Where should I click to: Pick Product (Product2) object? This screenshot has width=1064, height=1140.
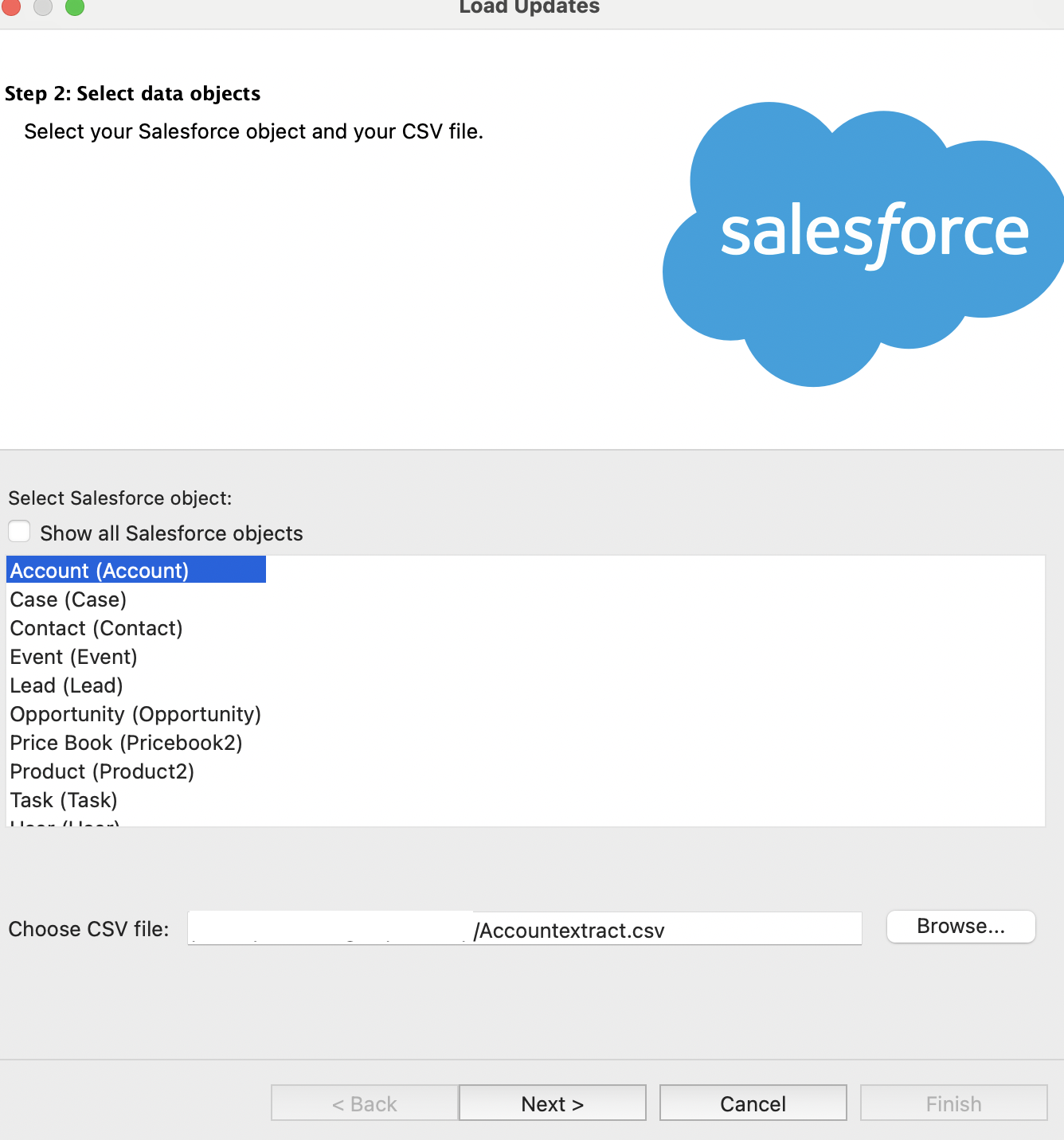point(102,771)
